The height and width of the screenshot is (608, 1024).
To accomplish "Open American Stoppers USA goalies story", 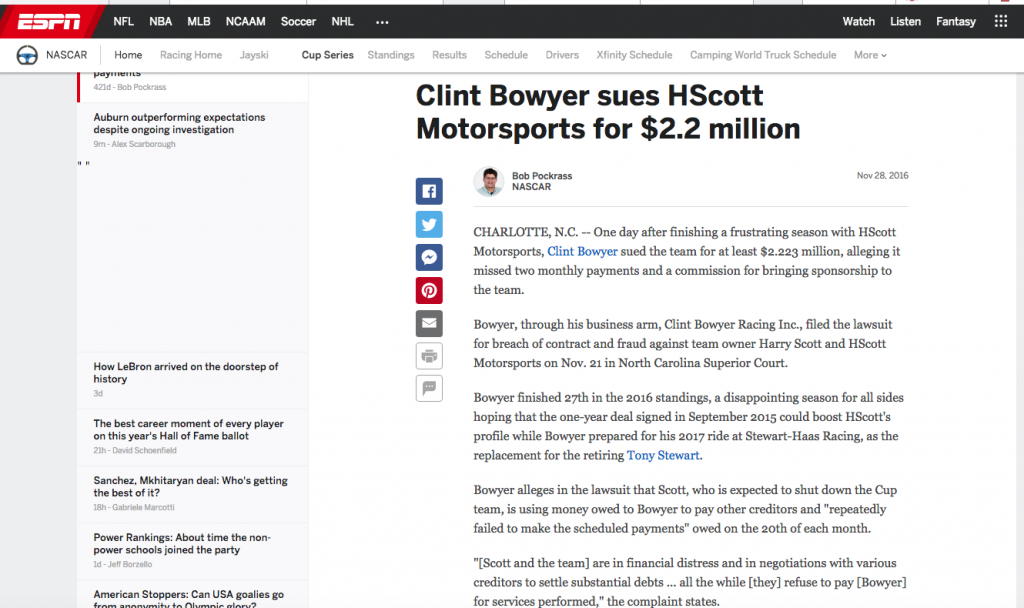I will (188, 599).
